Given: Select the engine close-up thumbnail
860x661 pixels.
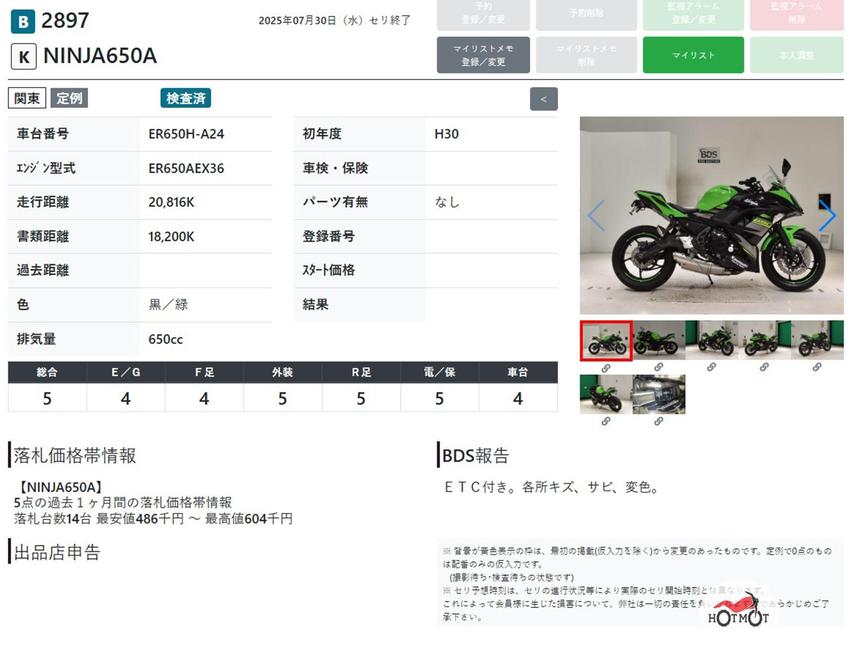Looking at the screenshot, I should tap(659, 394).
